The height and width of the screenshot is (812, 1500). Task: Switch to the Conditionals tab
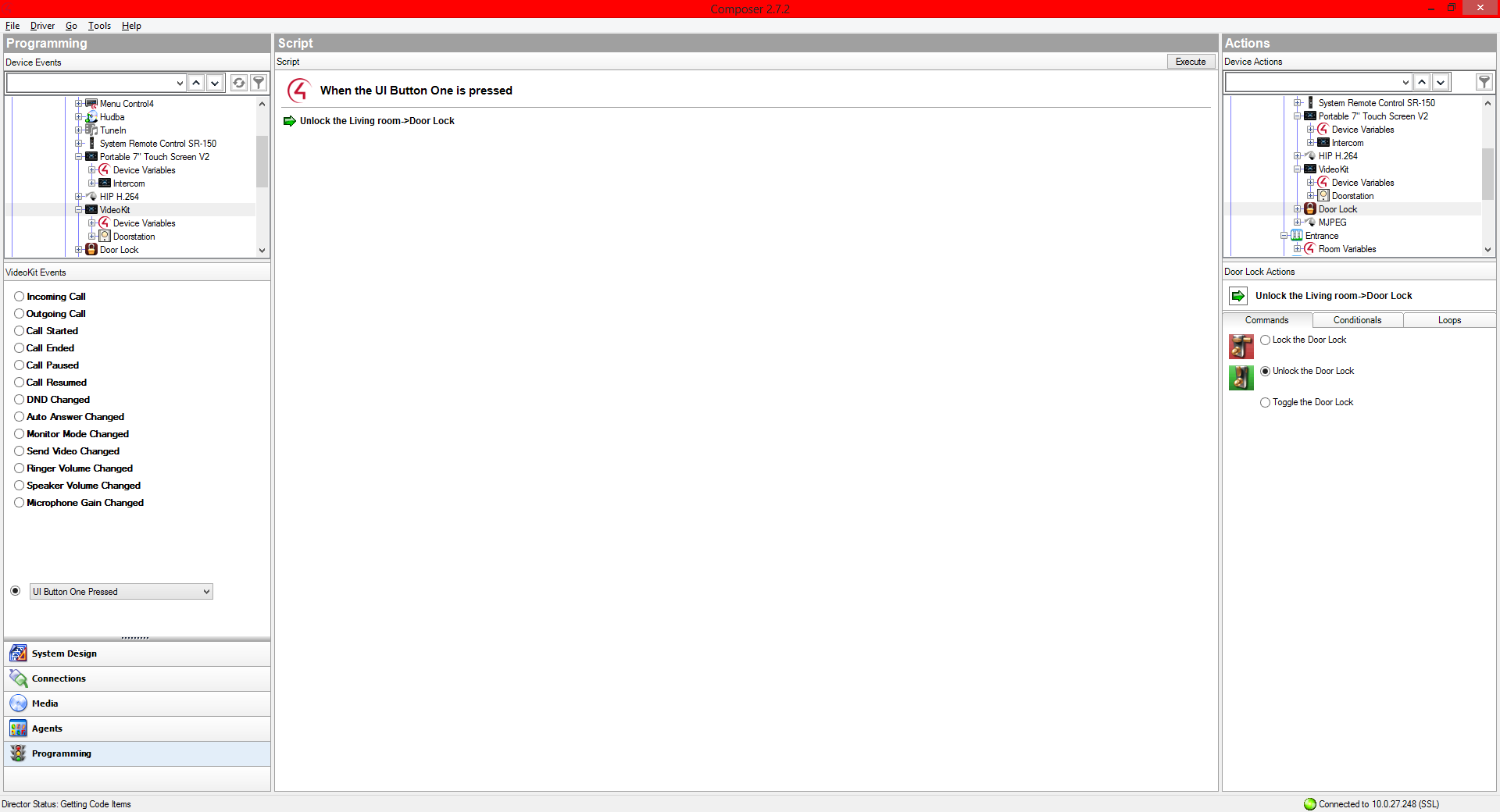(x=1357, y=320)
